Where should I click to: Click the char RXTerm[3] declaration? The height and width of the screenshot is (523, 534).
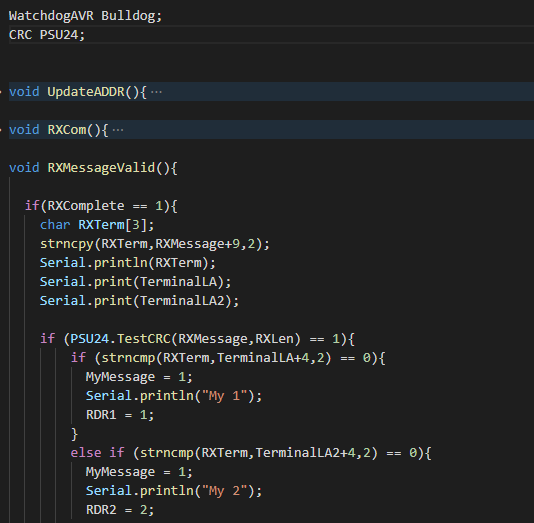click(97, 225)
